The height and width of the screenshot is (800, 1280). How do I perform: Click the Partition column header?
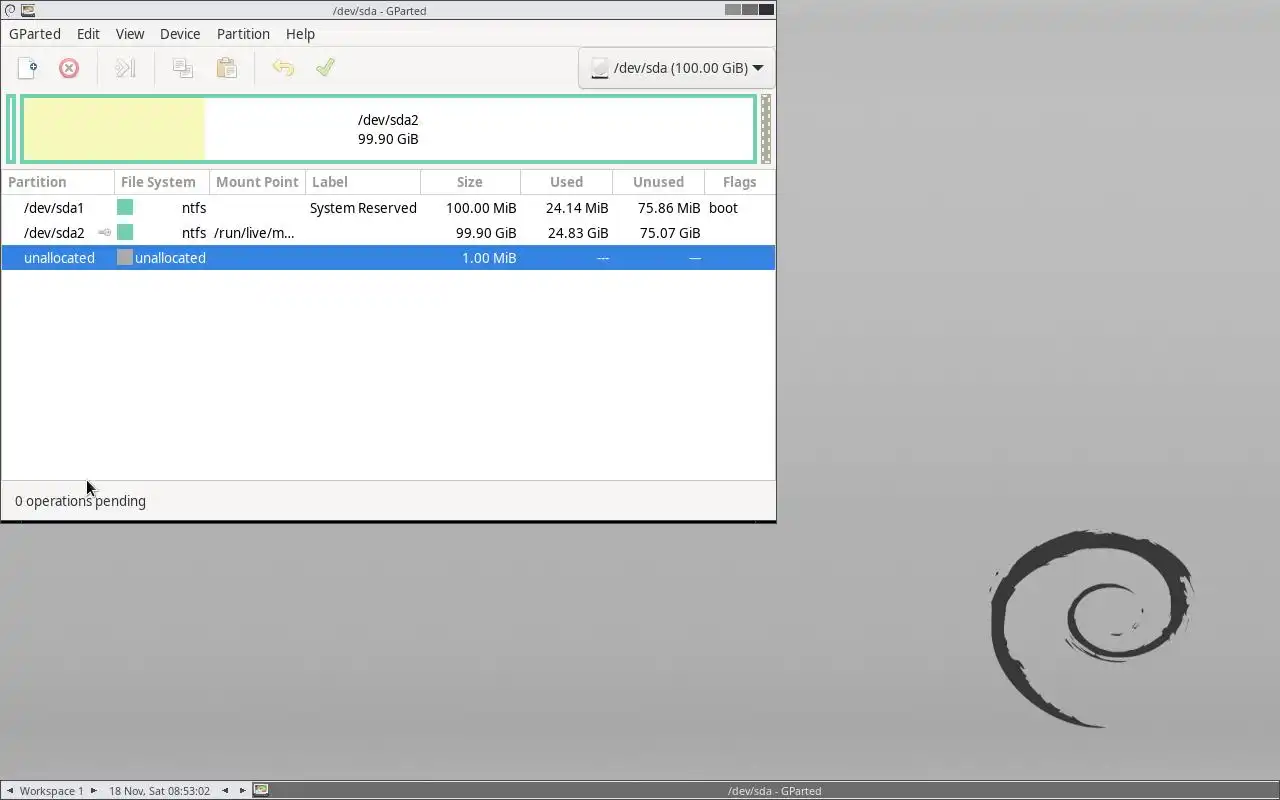(58, 182)
